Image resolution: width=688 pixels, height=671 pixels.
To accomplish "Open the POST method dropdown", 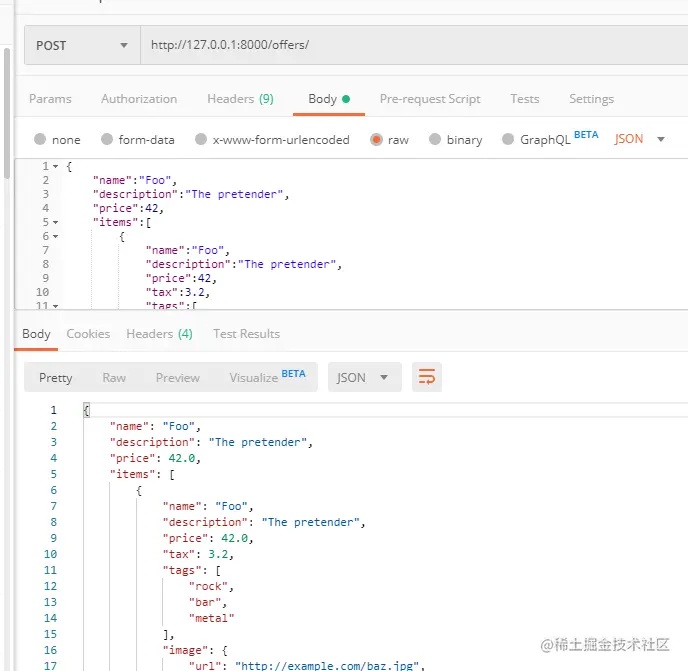I will (x=82, y=45).
